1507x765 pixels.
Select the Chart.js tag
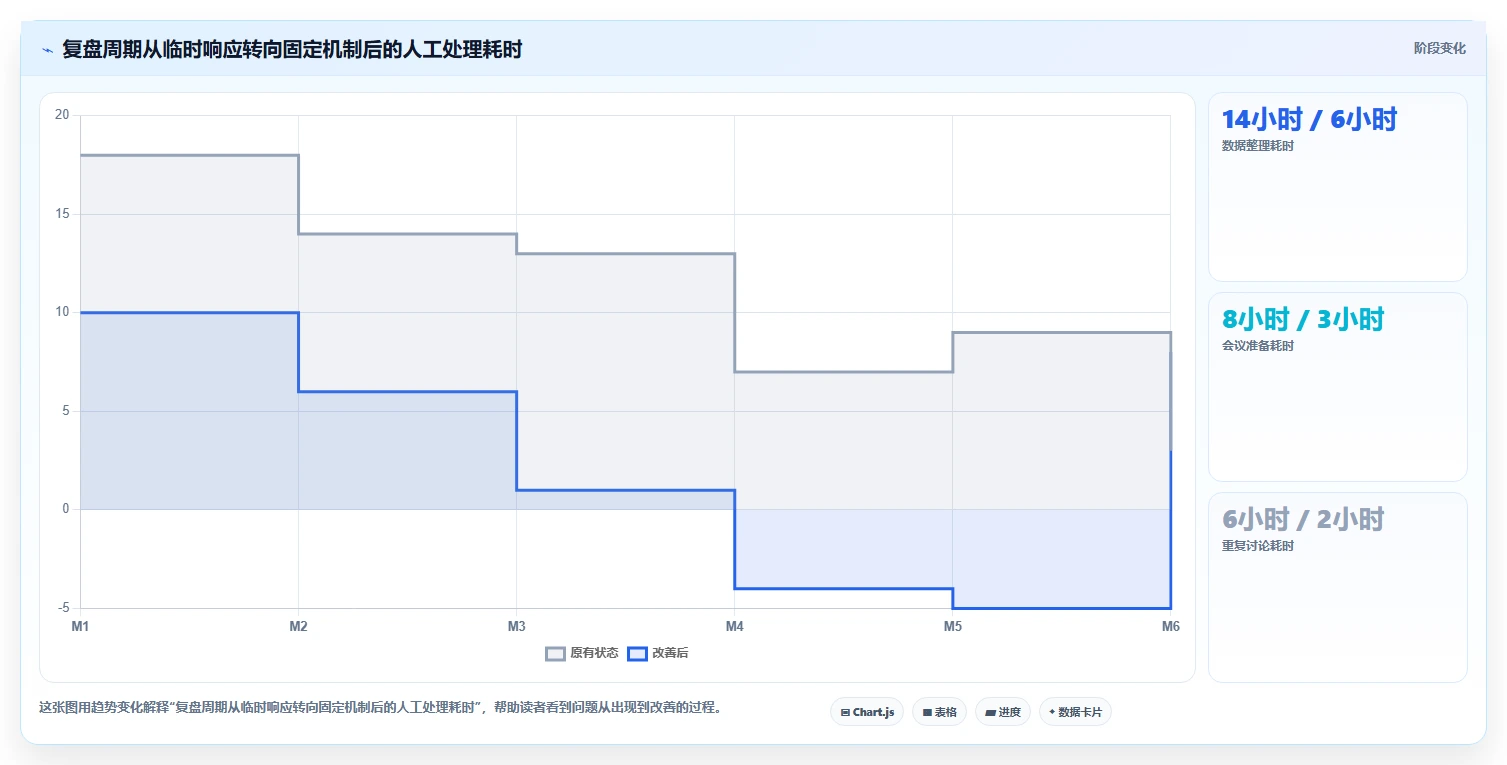[867, 712]
